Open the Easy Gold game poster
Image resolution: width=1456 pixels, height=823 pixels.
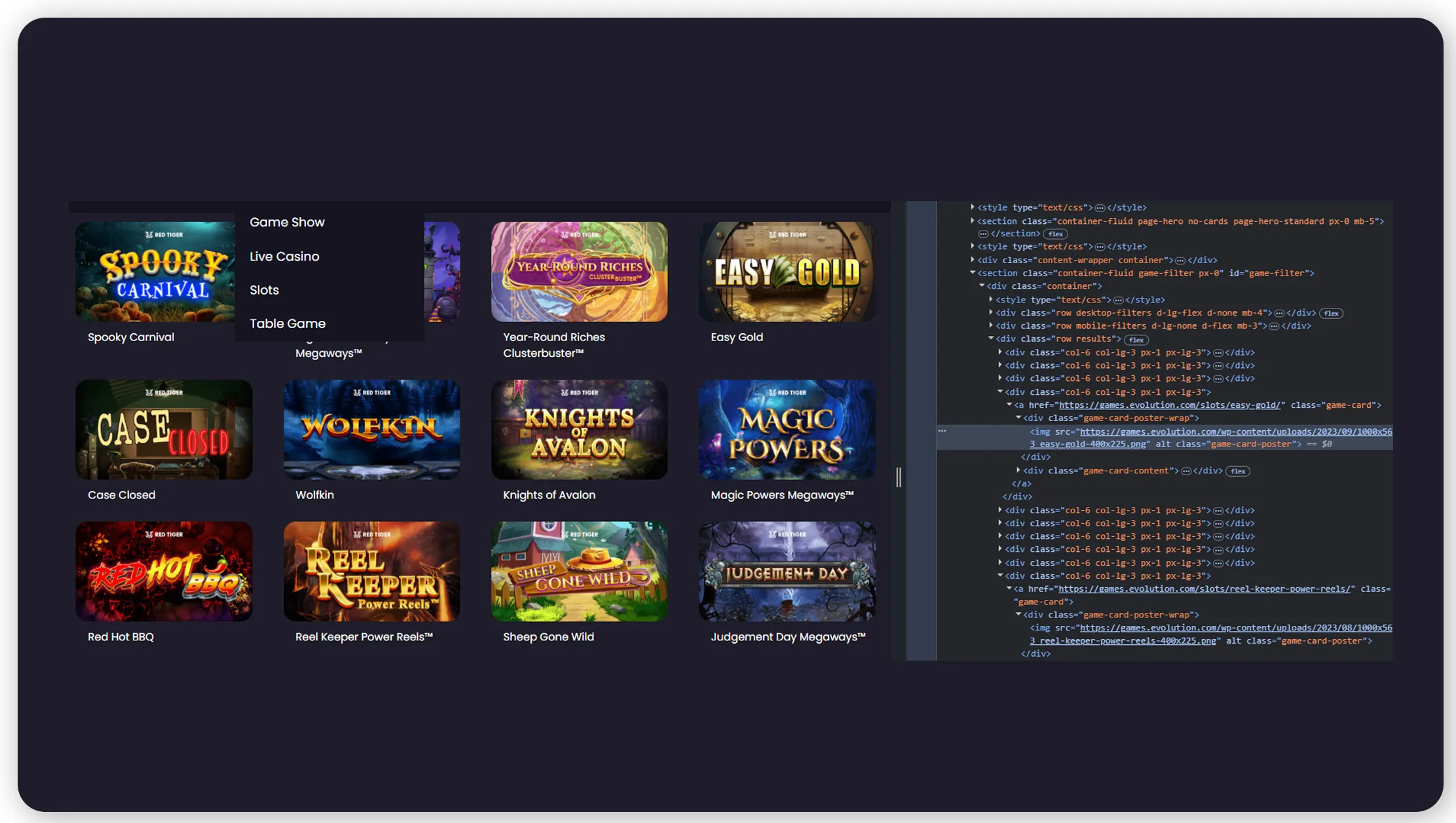click(x=787, y=271)
